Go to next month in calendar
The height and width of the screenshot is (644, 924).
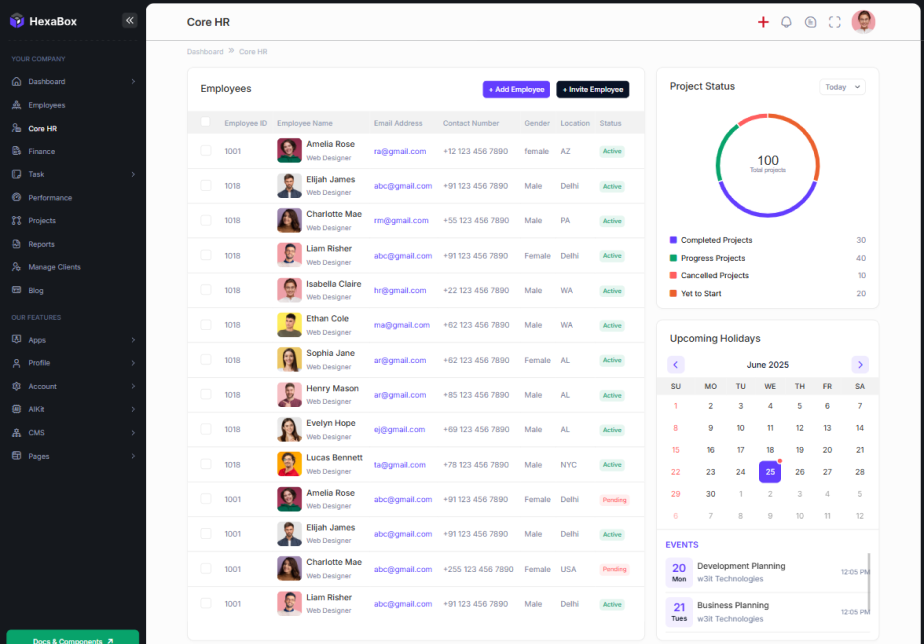860,365
